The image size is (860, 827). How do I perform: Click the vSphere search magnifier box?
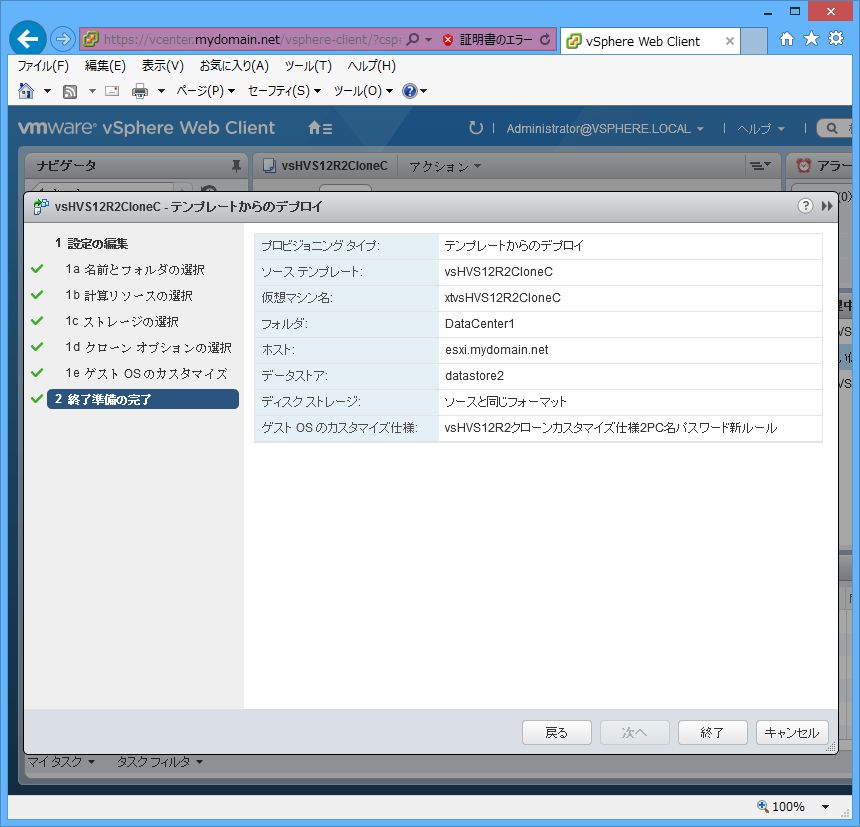pyautogui.click(x=834, y=128)
